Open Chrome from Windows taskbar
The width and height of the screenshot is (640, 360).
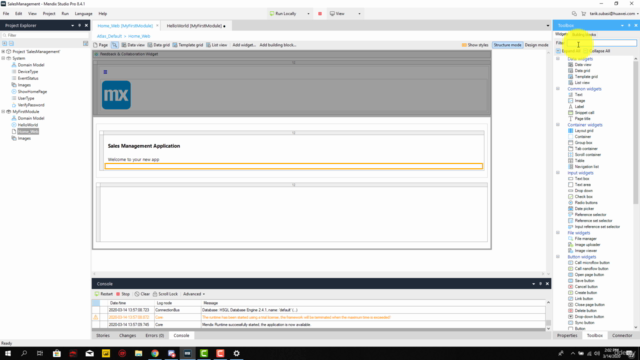155,353
